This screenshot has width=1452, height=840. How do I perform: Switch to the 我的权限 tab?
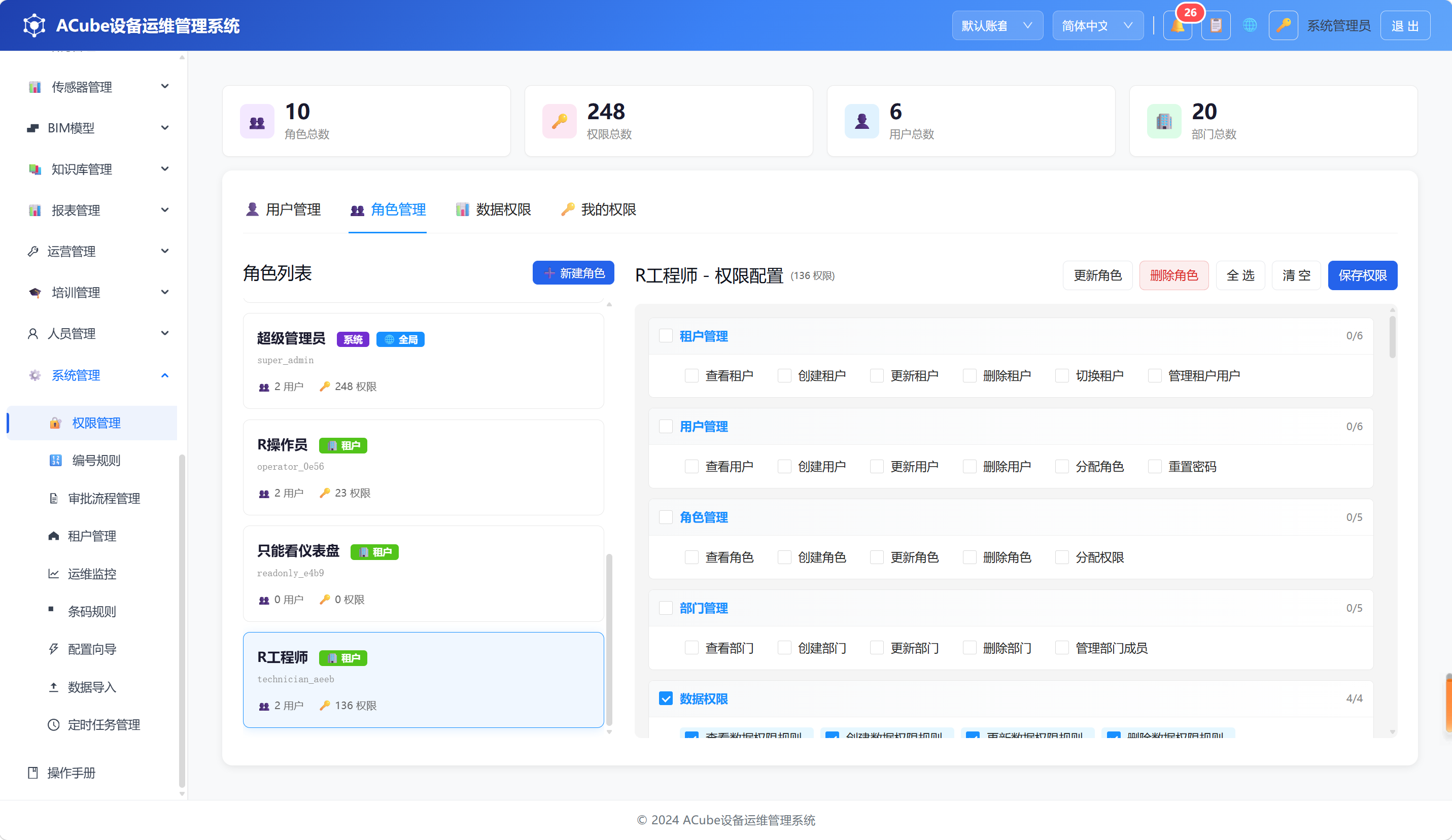pos(599,209)
